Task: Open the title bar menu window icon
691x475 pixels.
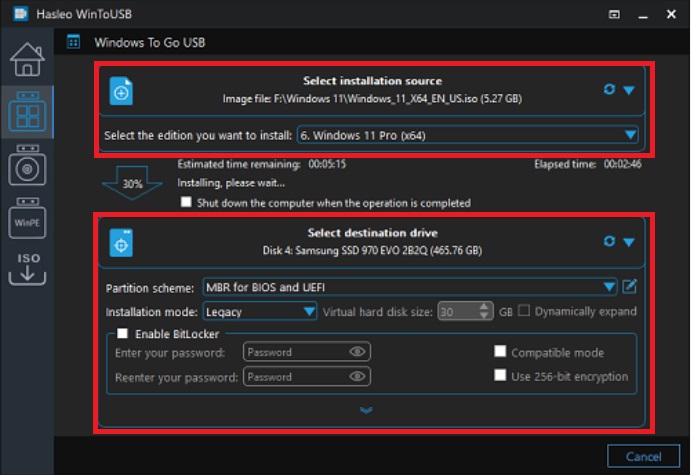Action: [x=614, y=15]
